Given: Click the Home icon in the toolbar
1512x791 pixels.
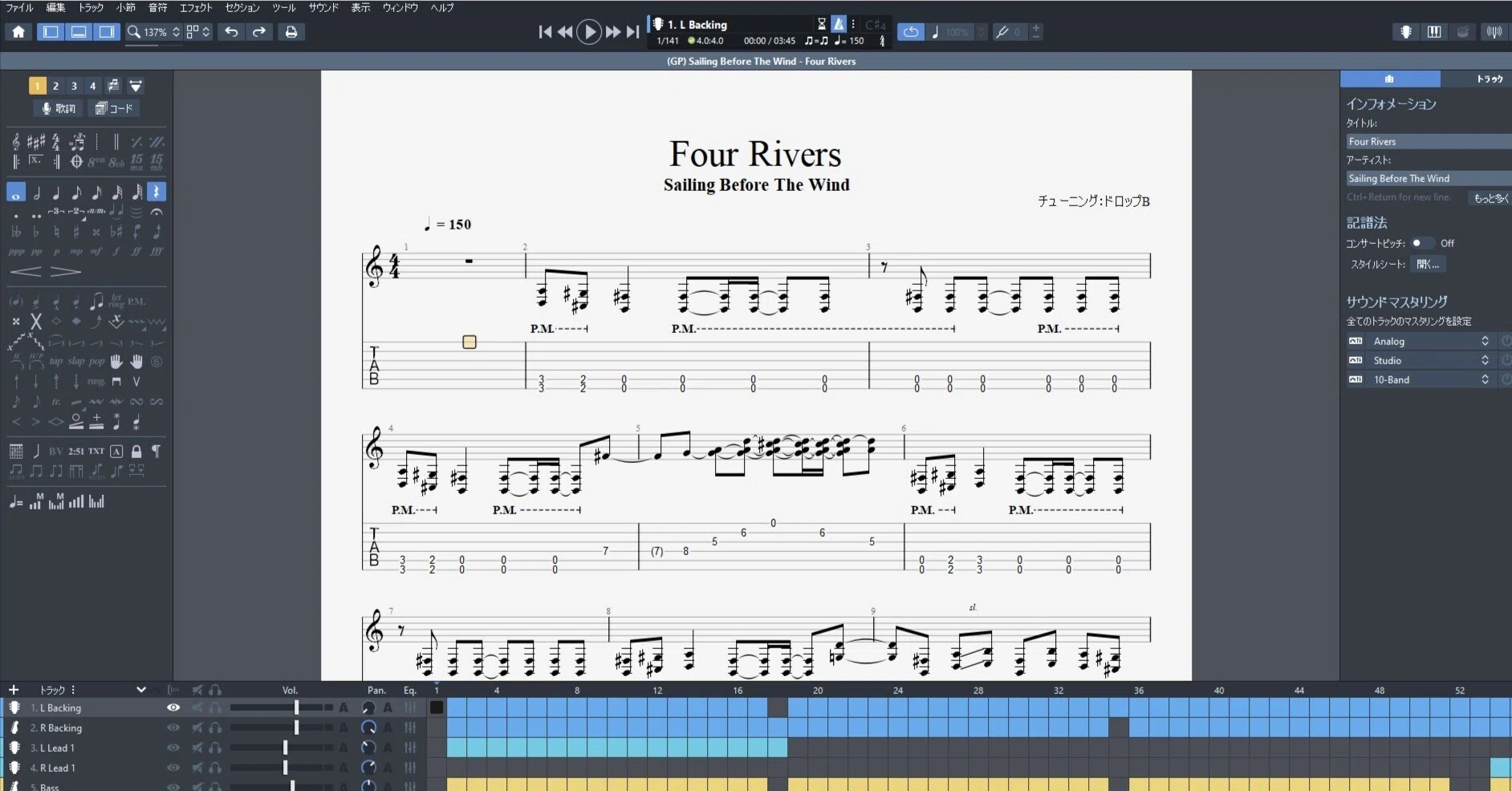Looking at the screenshot, I should (18, 32).
